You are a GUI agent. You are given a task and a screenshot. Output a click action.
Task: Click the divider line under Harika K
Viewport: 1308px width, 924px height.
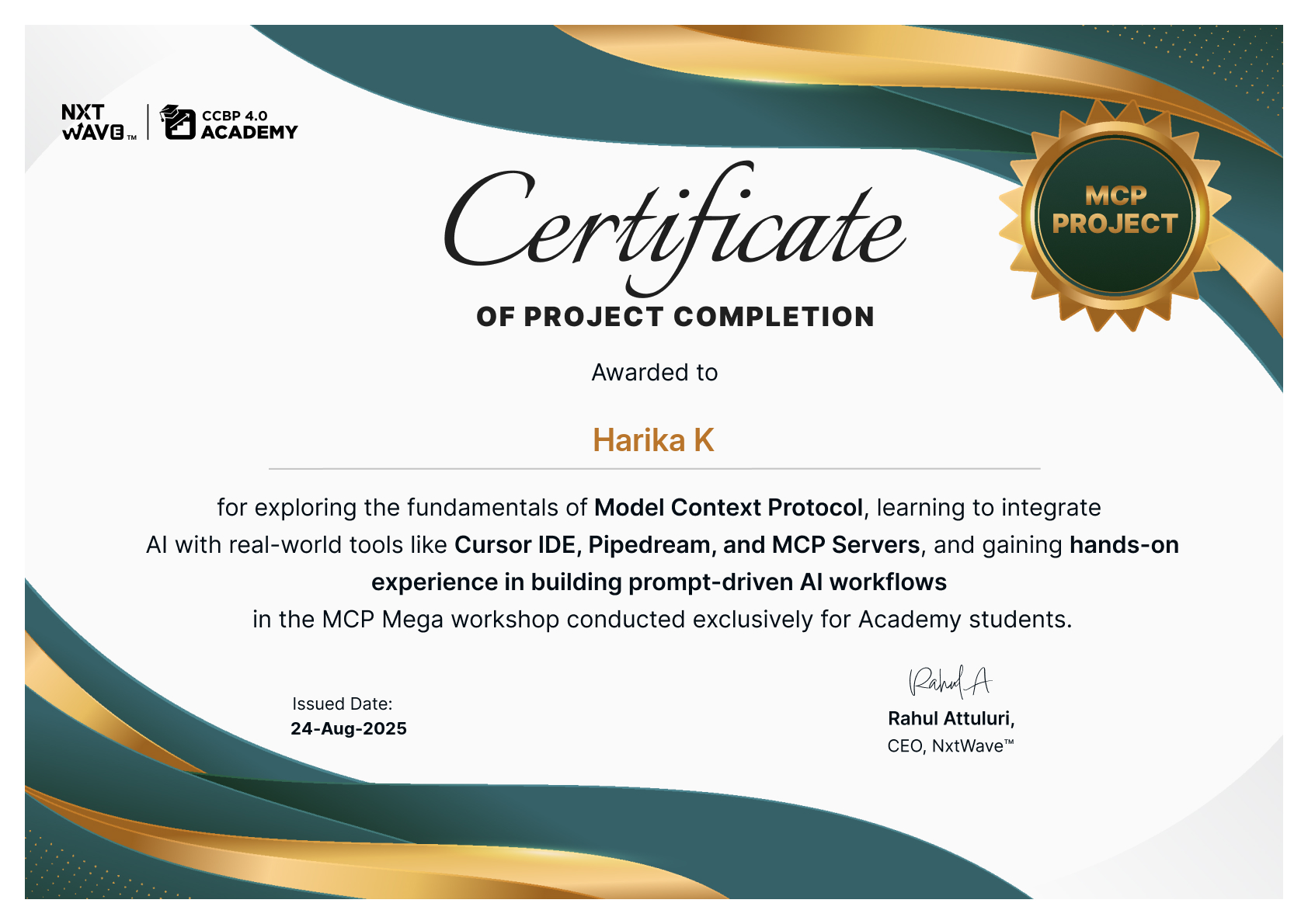[655, 468]
